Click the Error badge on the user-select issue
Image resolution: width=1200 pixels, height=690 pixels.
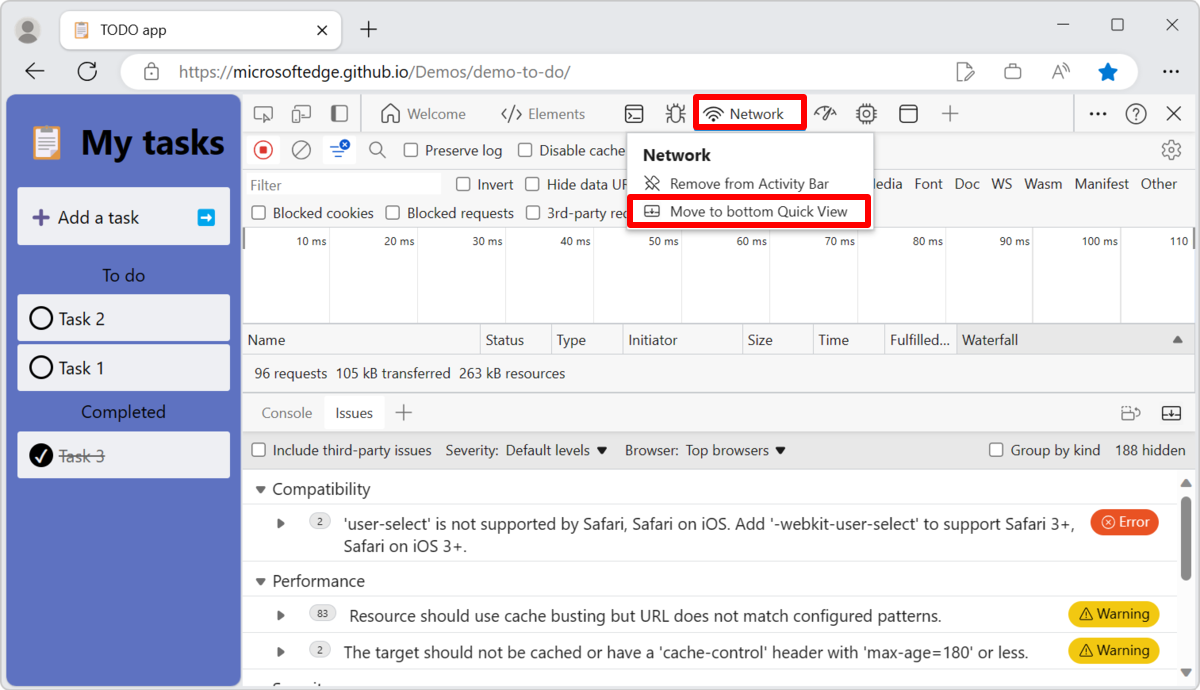tap(1124, 522)
